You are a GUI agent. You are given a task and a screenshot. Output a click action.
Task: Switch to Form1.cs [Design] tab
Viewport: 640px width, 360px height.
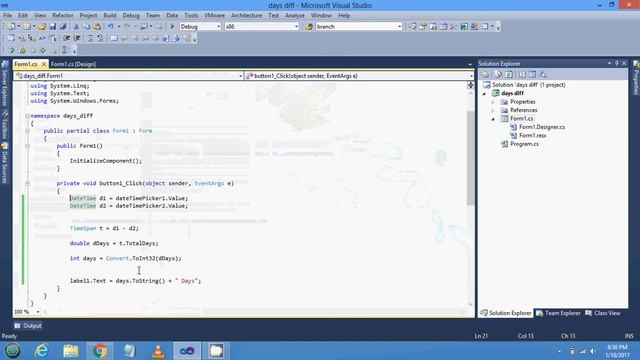[x=73, y=64]
